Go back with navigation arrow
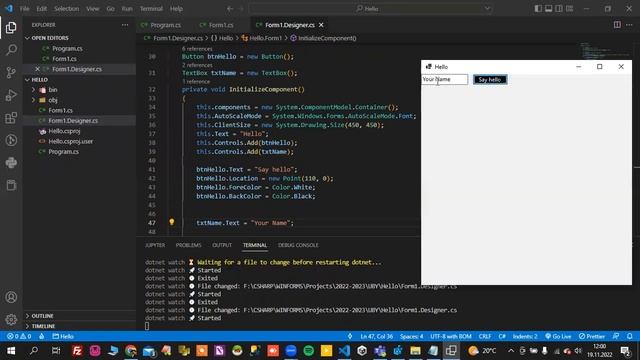Viewport: 640px width, 360px height. click(230, 9)
